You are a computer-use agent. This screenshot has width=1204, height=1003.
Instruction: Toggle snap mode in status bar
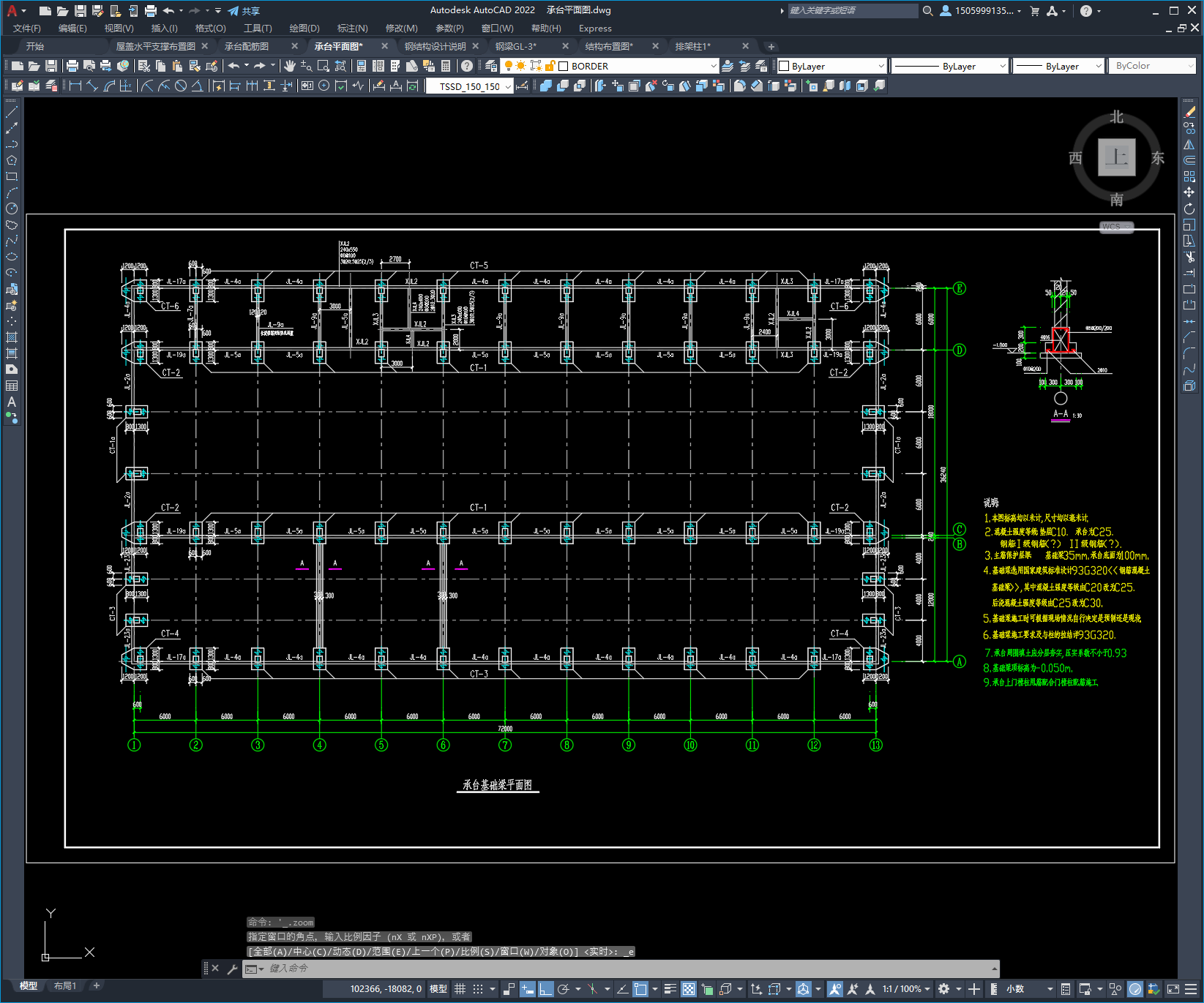[478, 989]
